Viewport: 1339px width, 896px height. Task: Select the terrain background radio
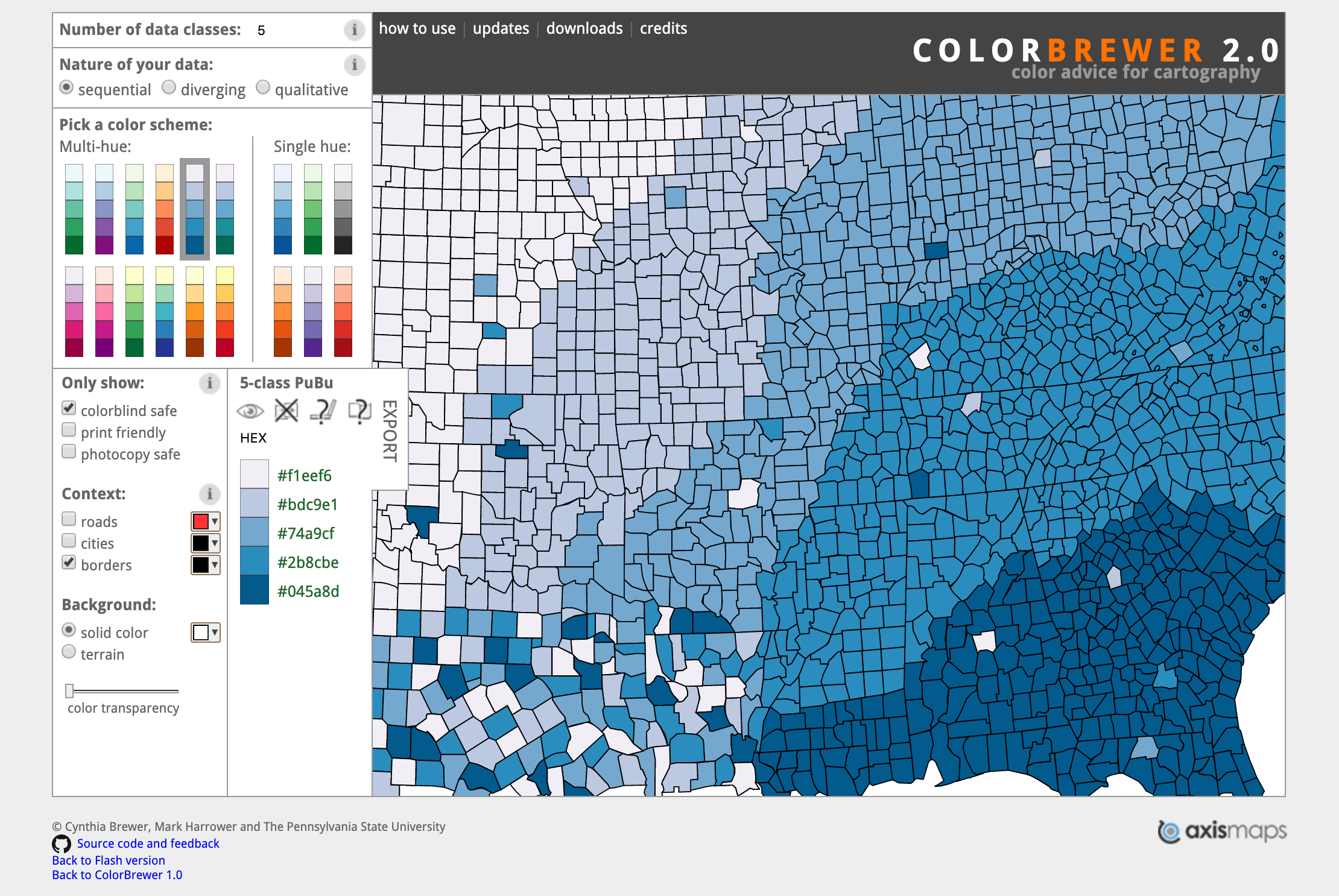(x=69, y=652)
